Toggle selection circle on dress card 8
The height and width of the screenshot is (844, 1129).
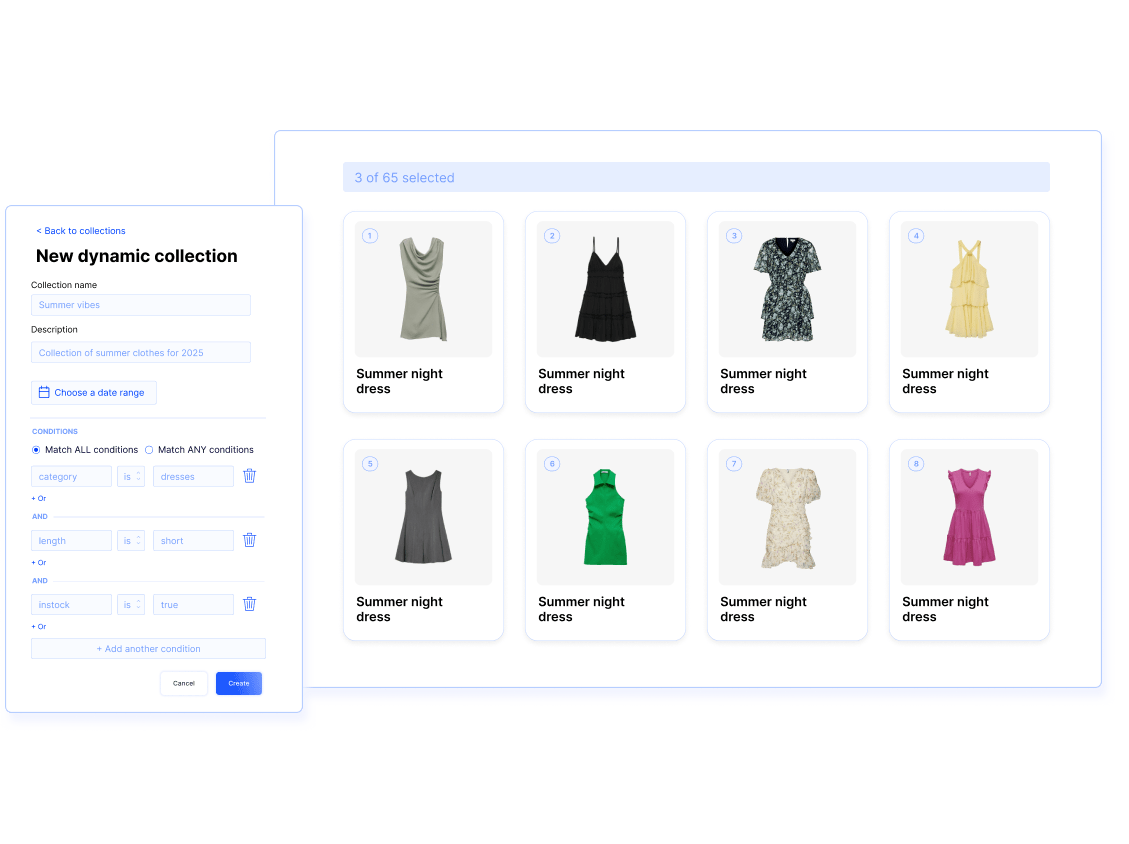pyautogui.click(x=916, y=464)
